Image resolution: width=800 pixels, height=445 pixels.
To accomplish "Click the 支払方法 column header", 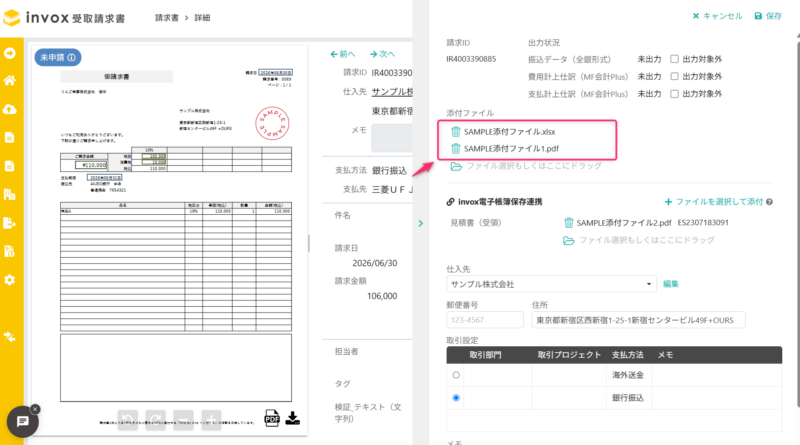I will click(628, 355).
